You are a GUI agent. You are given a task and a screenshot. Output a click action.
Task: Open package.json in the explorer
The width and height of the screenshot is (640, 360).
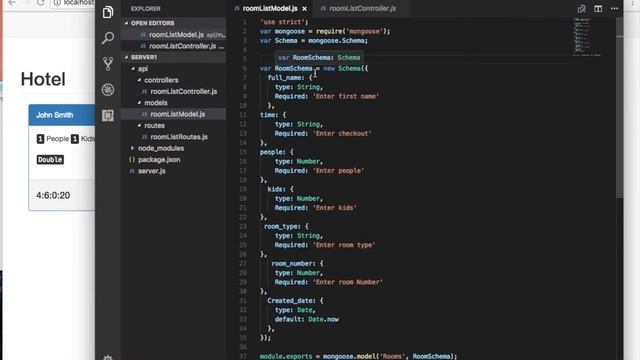[x=174, y=160]
